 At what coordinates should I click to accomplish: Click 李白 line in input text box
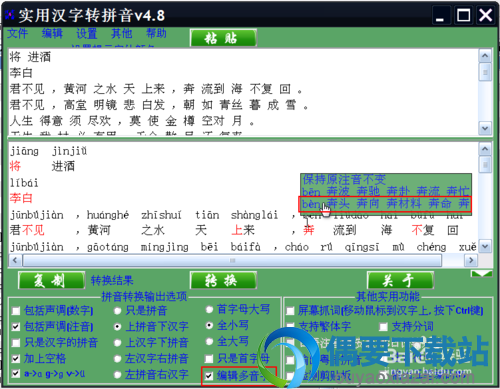point(21,73)
